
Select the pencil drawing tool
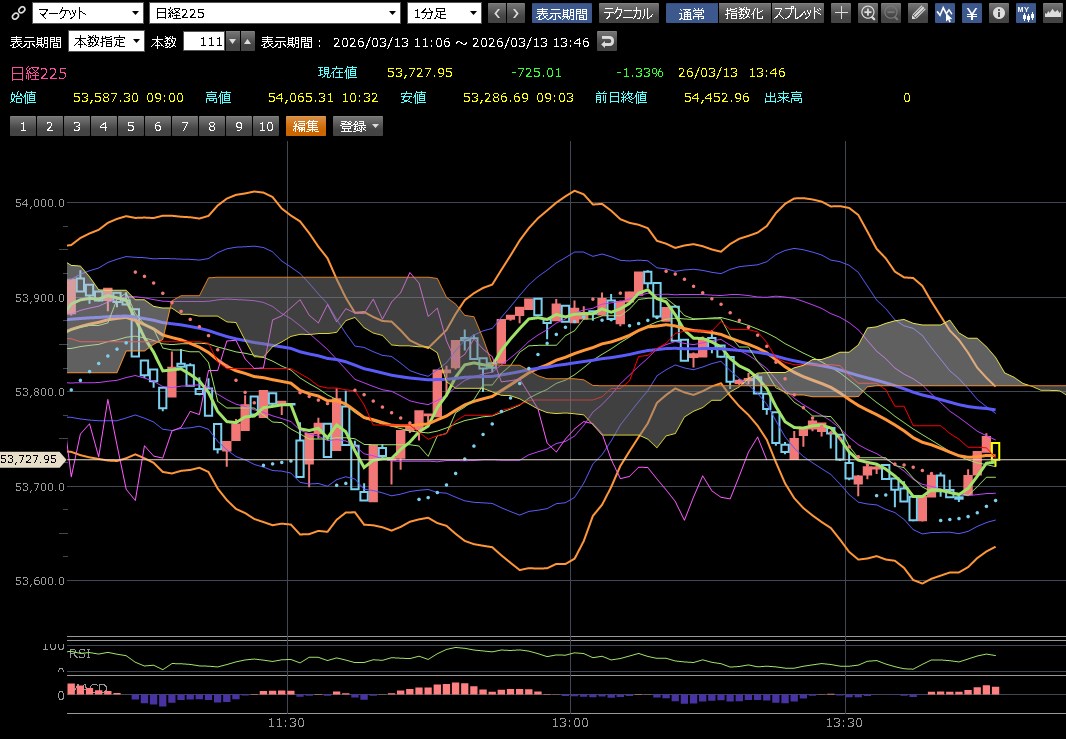919,13
